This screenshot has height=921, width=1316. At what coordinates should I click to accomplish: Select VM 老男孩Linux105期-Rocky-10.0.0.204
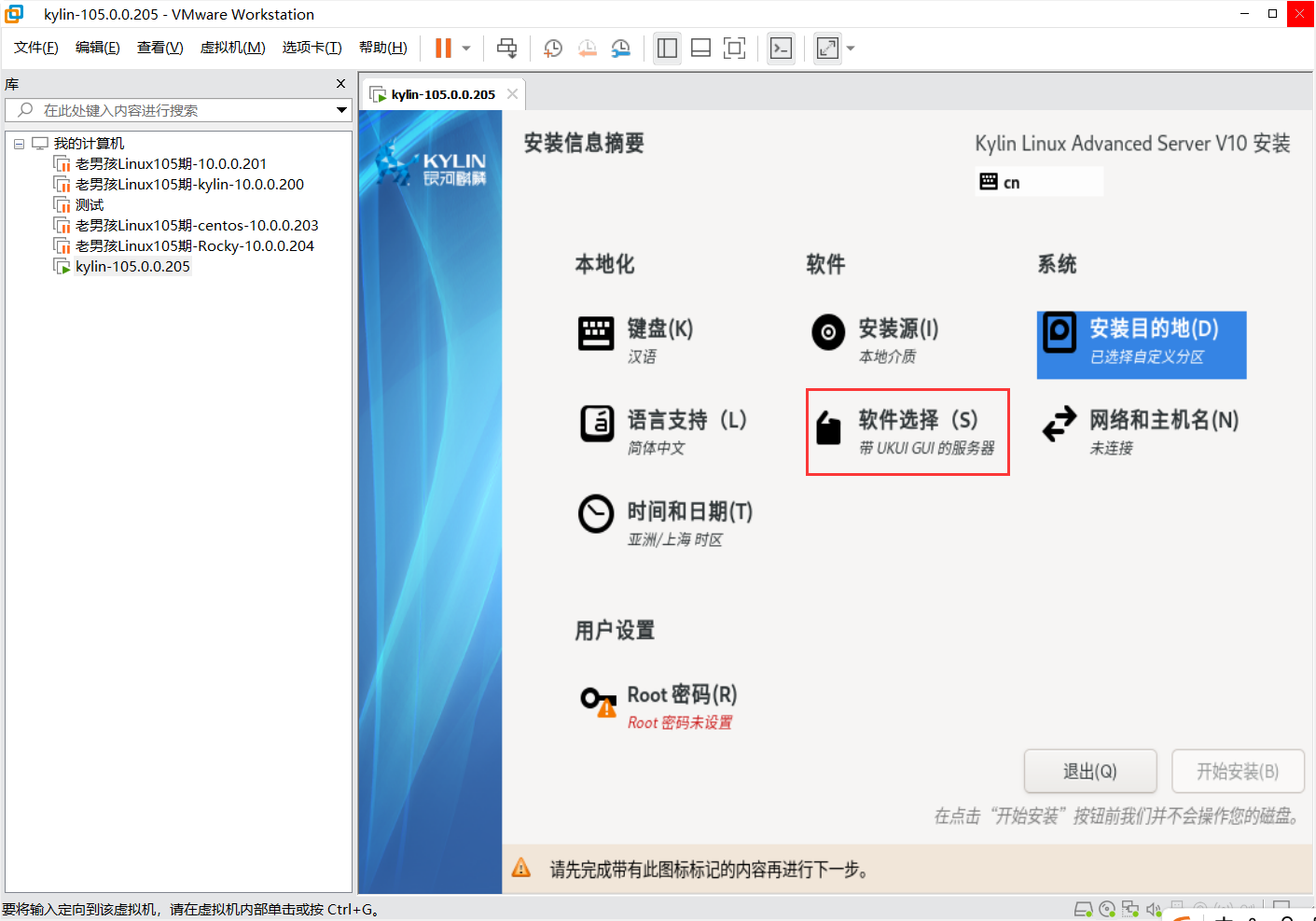195,246
